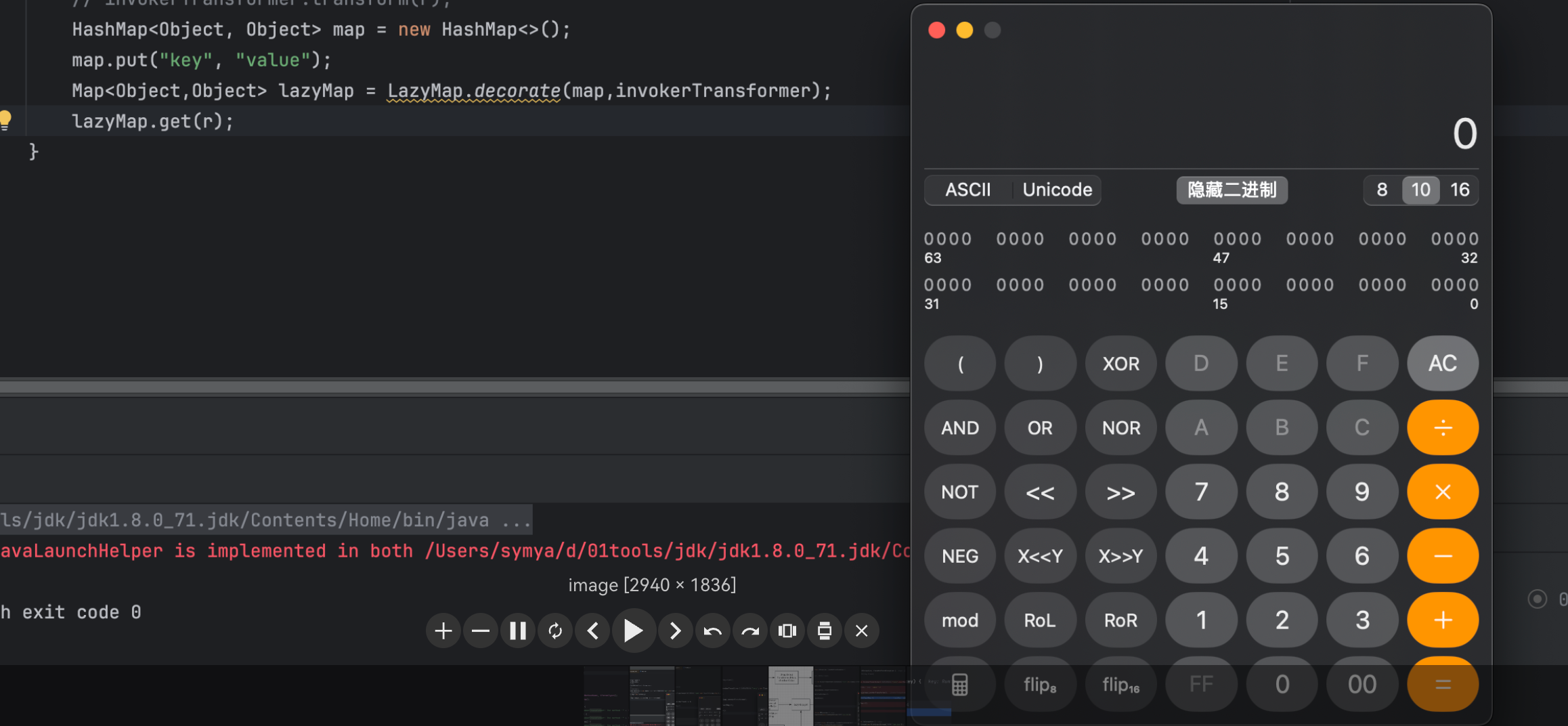Click the lazyMap.get(r); code line
The width and height of the screenshot is (1568, 726).
(153, 121)
